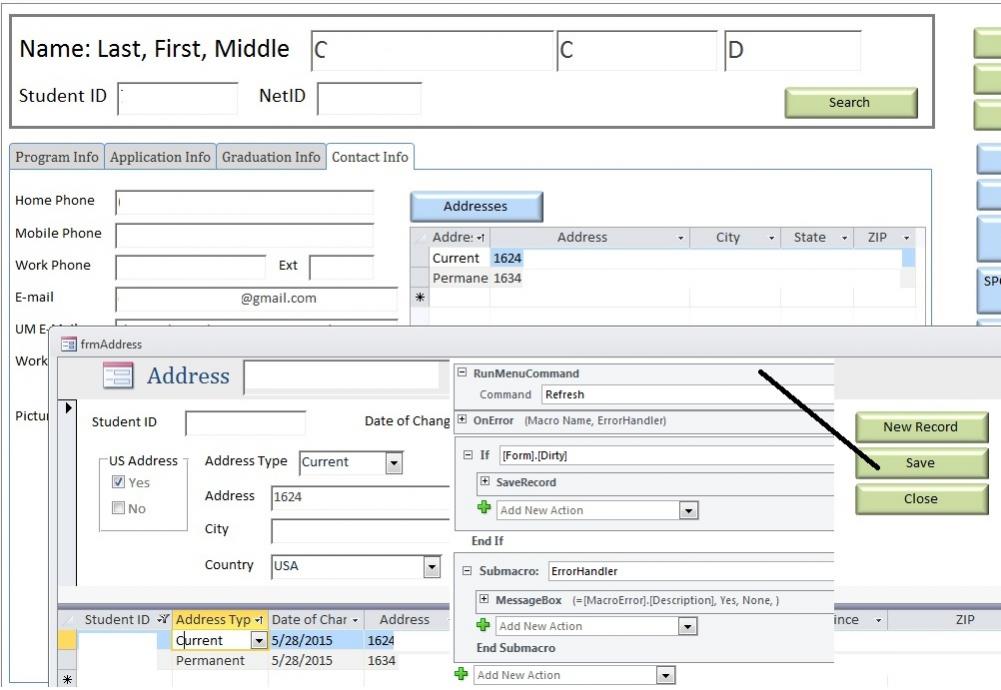Check the US Address Yes checkbox
This screenshot has height=690, width=1001.
click(118, 482)
